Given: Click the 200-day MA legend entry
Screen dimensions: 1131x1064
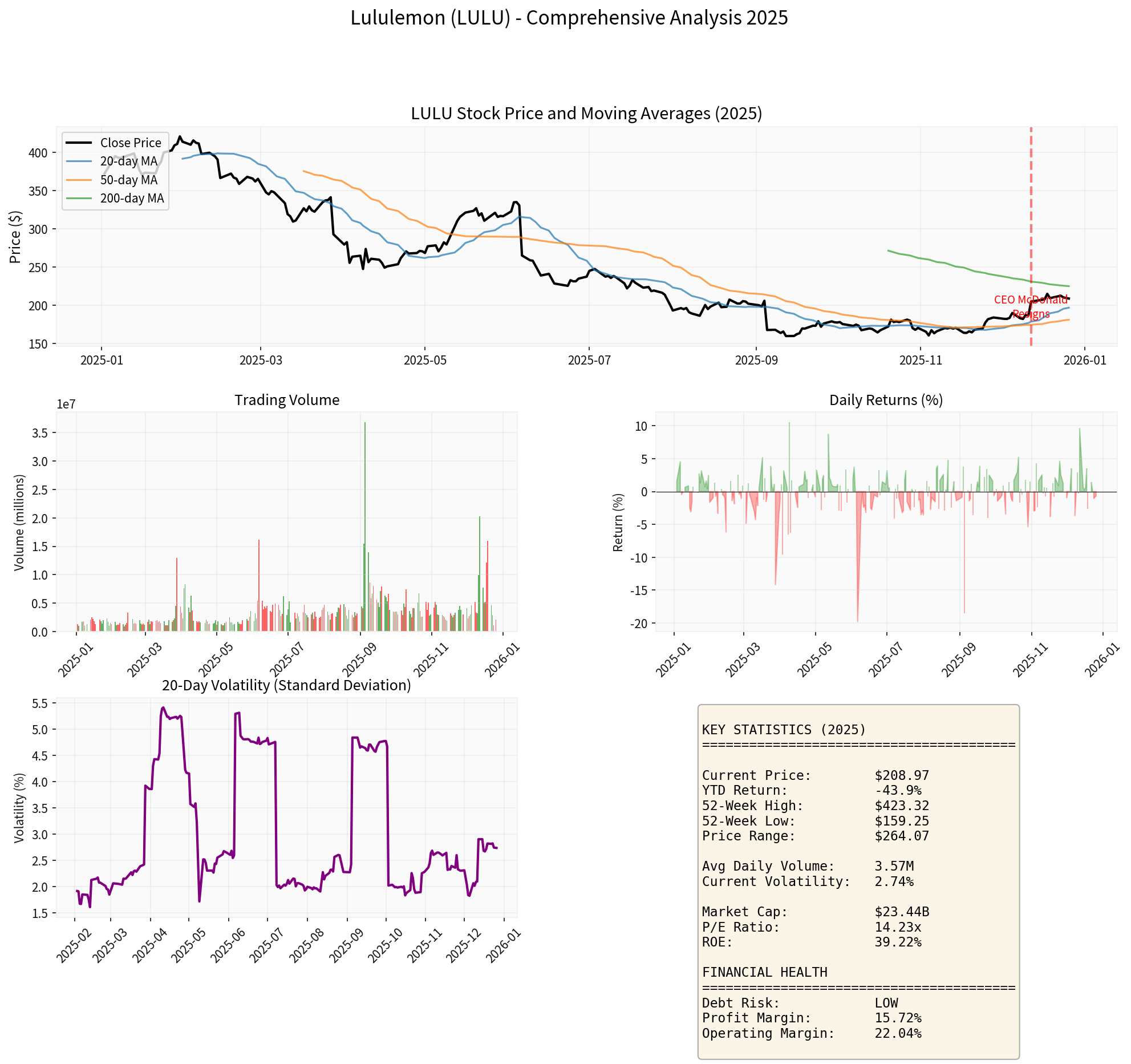Looking at the screenshot, I should click(x=132, y=198).
